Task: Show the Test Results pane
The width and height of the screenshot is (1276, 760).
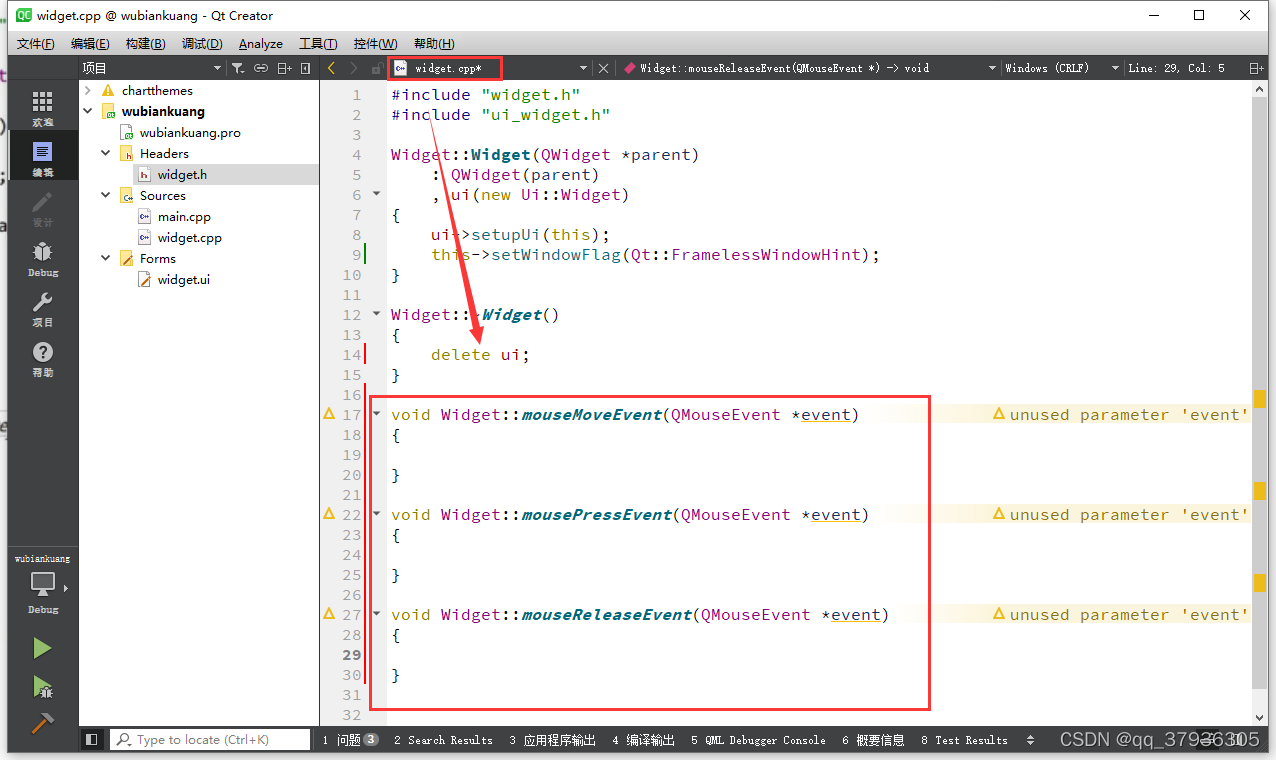Action: 964,740
